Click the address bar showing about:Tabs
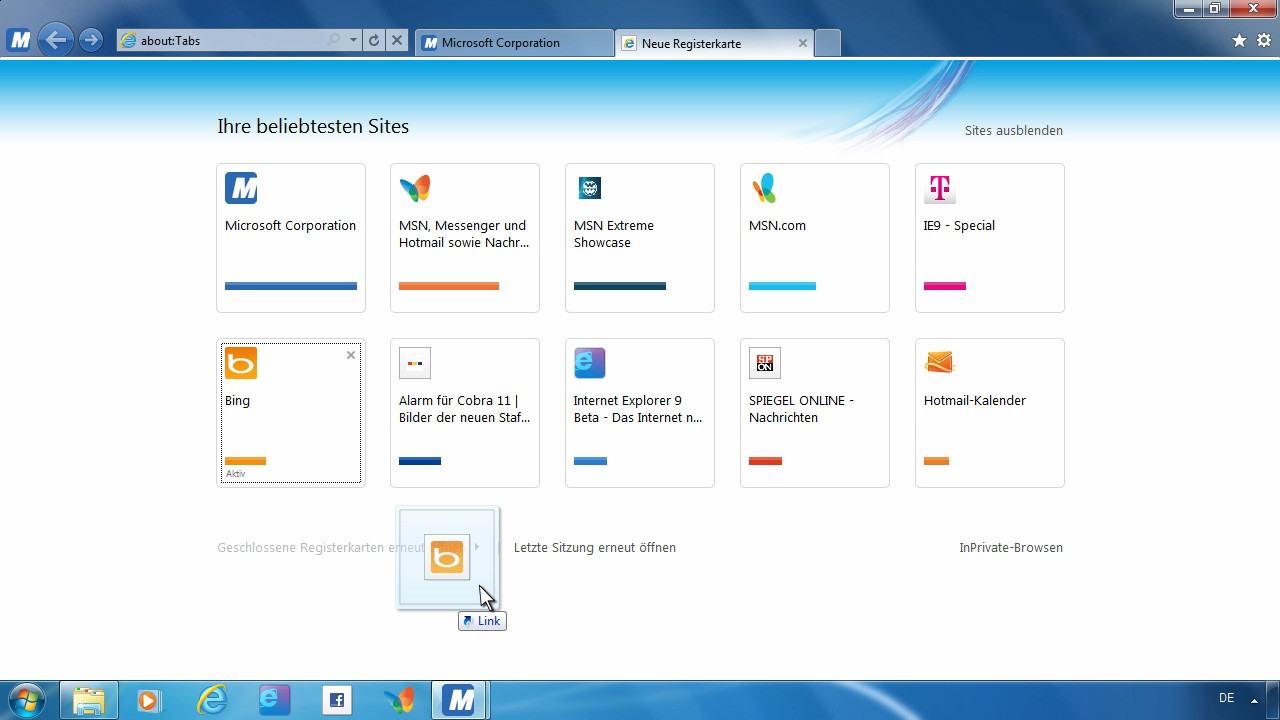This screenshot has height=720, width=1280. [x=230, y=40]
